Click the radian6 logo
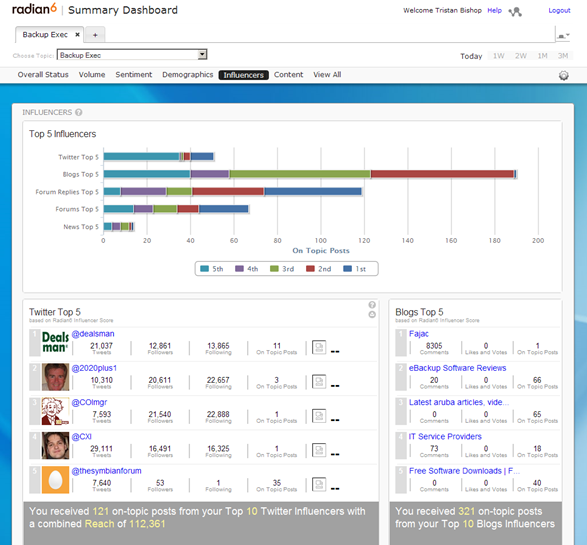Screen dimensions: 587x545 click(x=34, y=9)
